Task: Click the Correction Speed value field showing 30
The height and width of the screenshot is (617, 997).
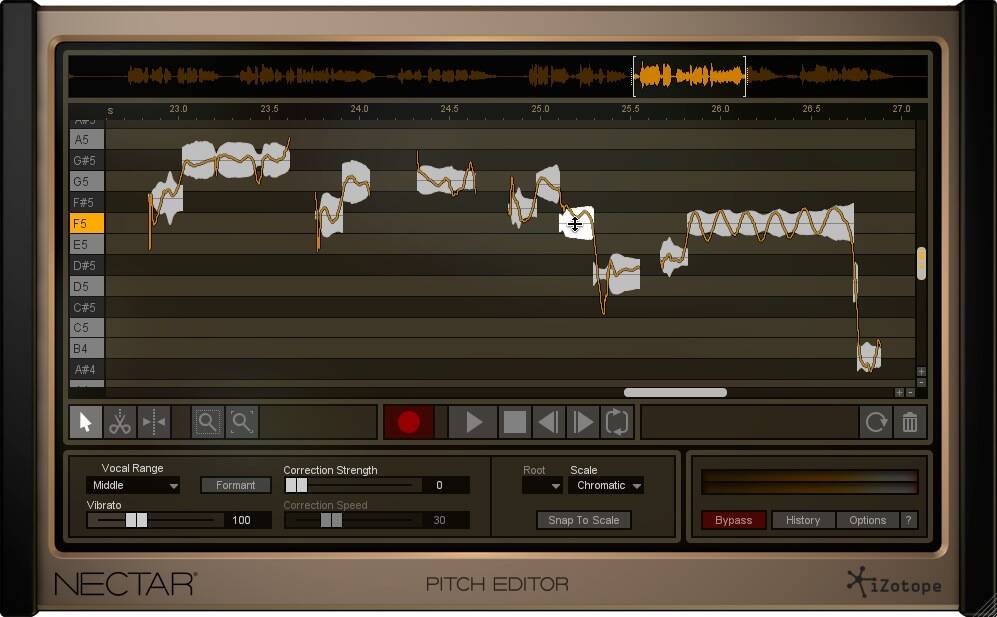Action: point(446,520)
